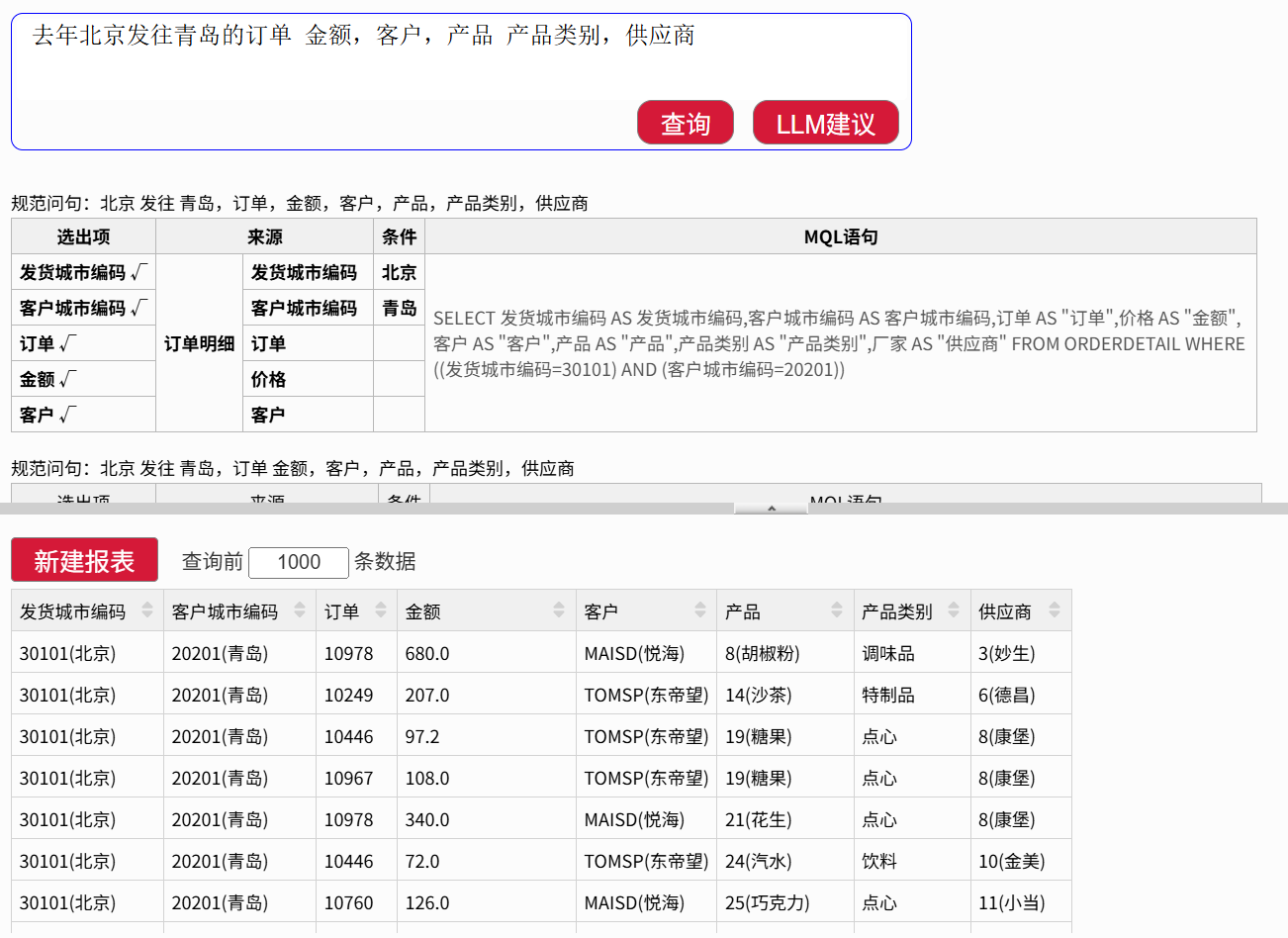Sort results by 客户 column arrows
This screenshot has width=1288, height=938.
(700, 610)
